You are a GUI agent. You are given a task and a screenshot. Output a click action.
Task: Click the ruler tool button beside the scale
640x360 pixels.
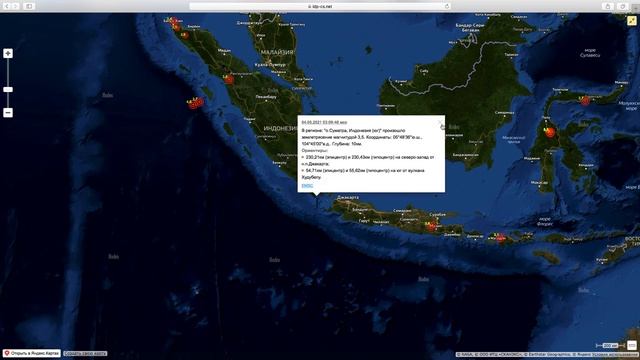click(632, 345)
